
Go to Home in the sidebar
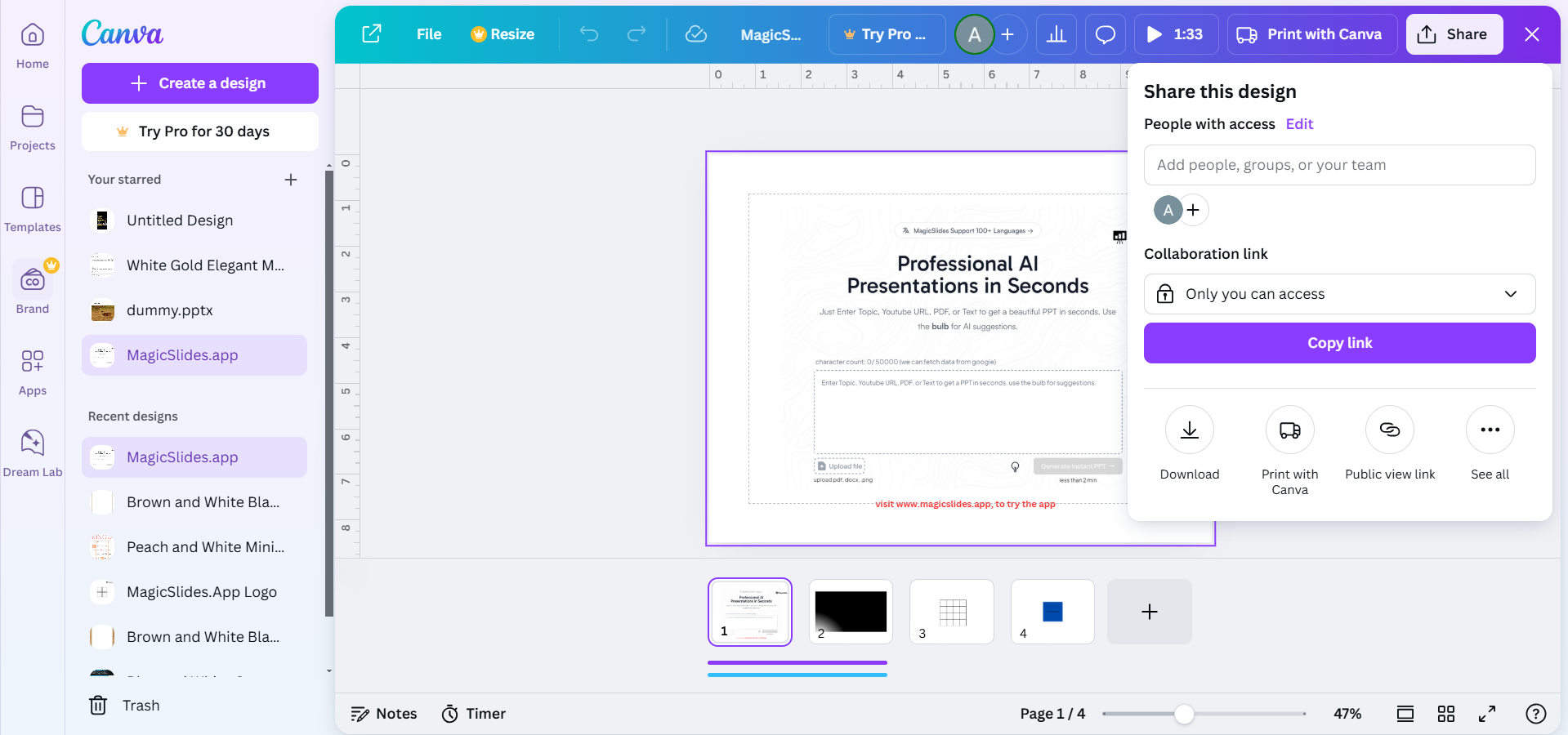click(33, 47)
